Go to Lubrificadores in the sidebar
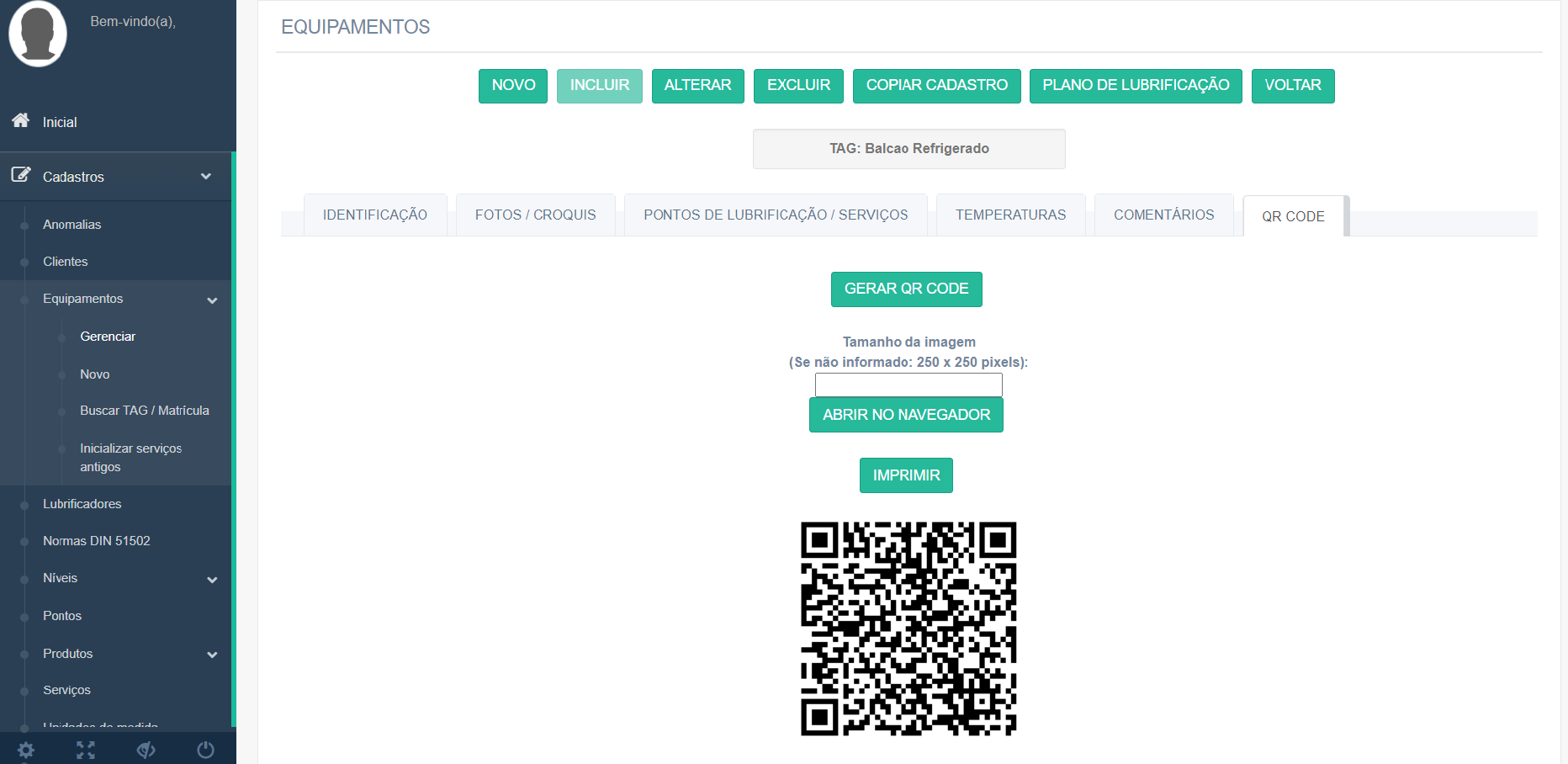Image resolution: width=1568 pixels, height=764 pixels. click(82, 504)
